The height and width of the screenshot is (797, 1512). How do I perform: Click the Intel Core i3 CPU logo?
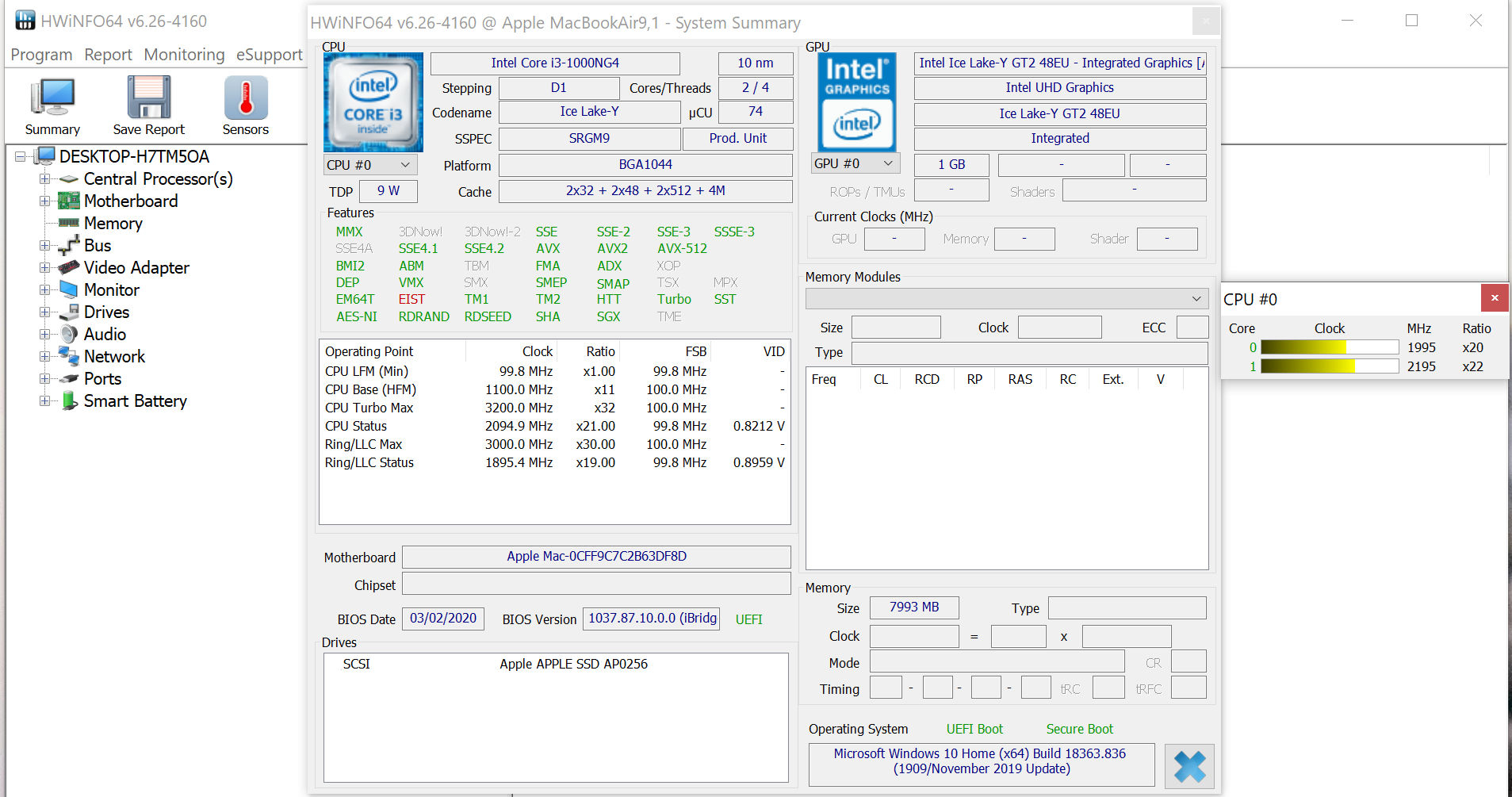(x=373, y=102)
